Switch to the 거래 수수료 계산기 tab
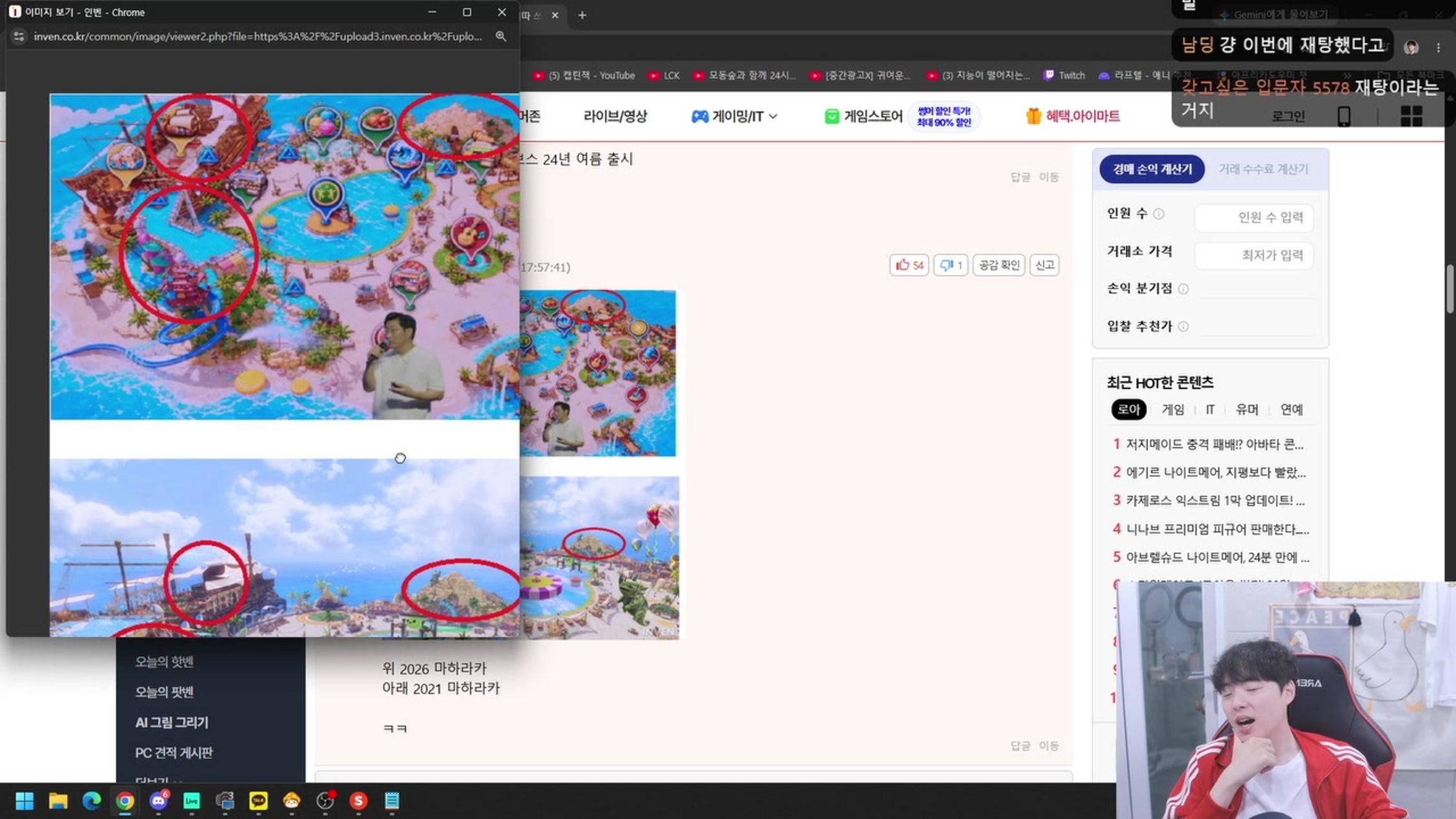 [1263, 169]
